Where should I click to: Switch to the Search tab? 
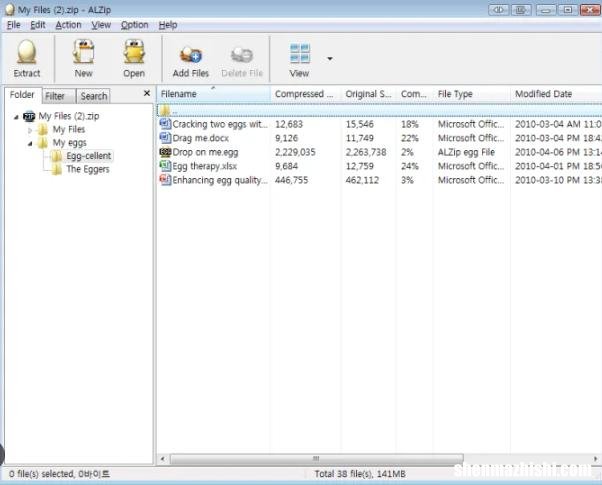pyautogui.click(x=94, y=96)
